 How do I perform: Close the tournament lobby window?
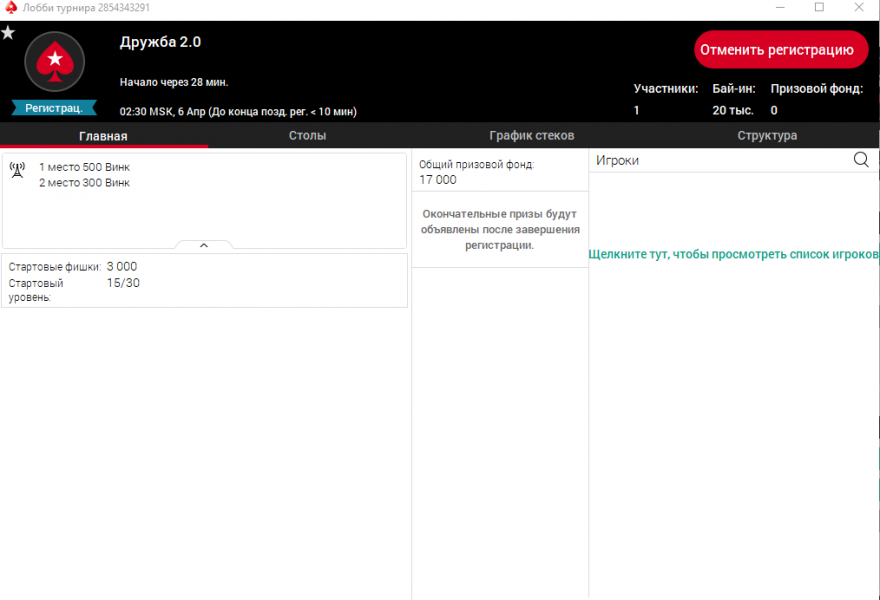[x=859, y=7]
